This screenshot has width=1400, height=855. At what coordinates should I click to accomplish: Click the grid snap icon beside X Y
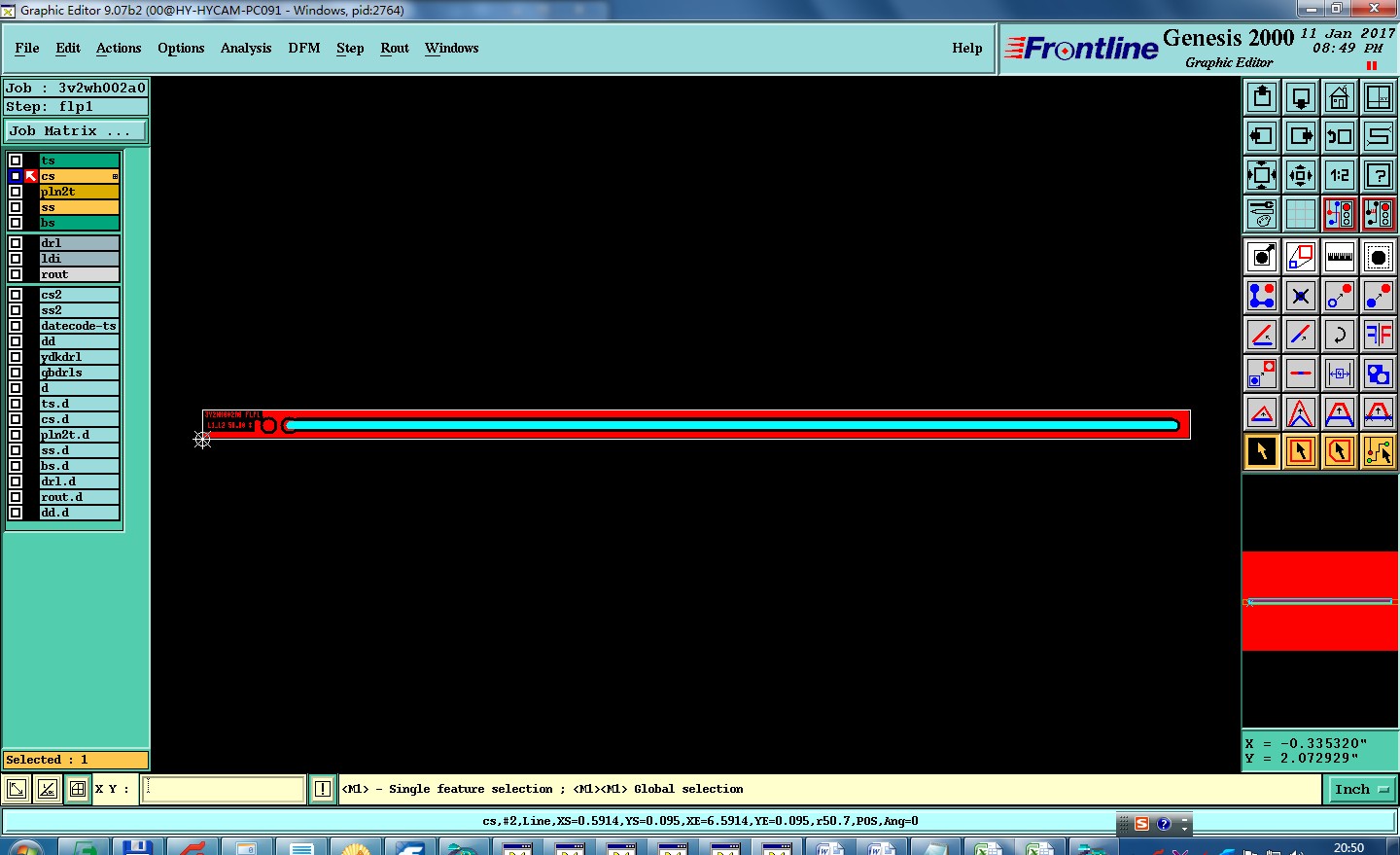[x=78, y=789]
